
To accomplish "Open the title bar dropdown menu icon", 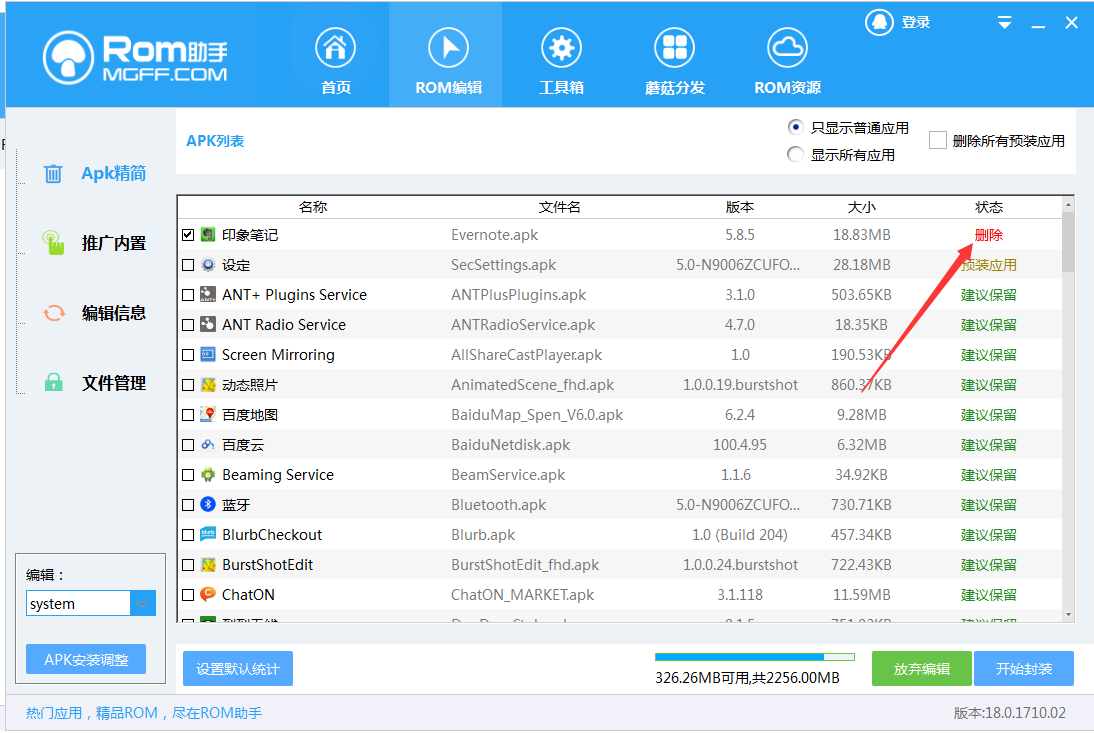I will tap(1005, 23).
